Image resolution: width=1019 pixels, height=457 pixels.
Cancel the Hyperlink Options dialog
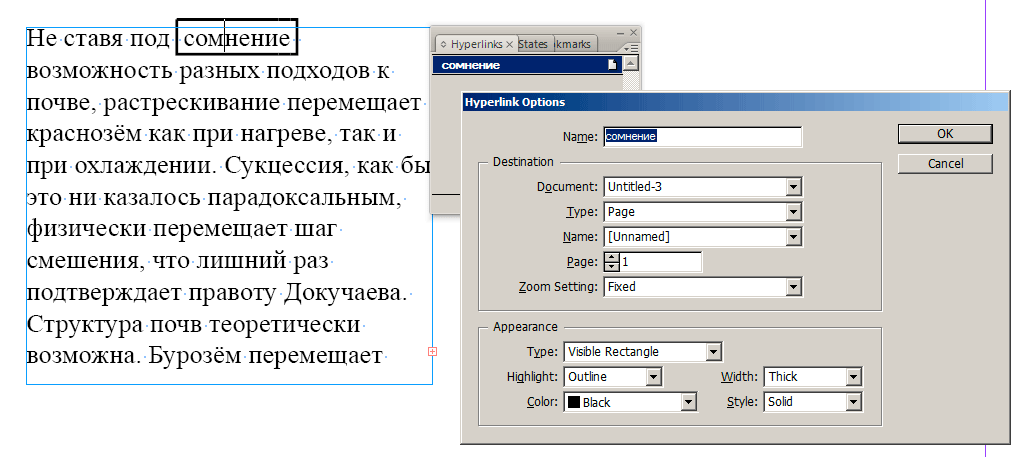coord(945,163)
